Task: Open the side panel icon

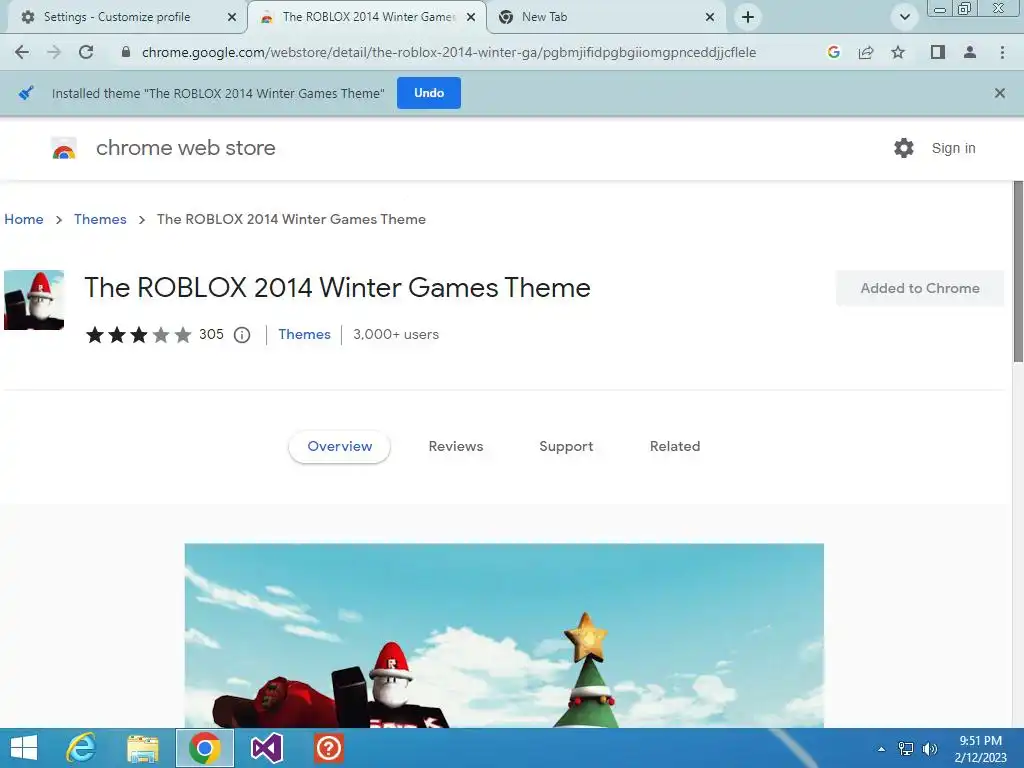Action: point(938,52)
